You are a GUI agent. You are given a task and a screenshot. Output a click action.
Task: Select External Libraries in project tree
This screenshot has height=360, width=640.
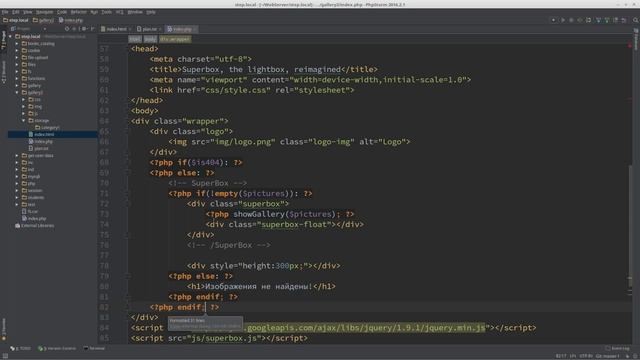(34, 225)
